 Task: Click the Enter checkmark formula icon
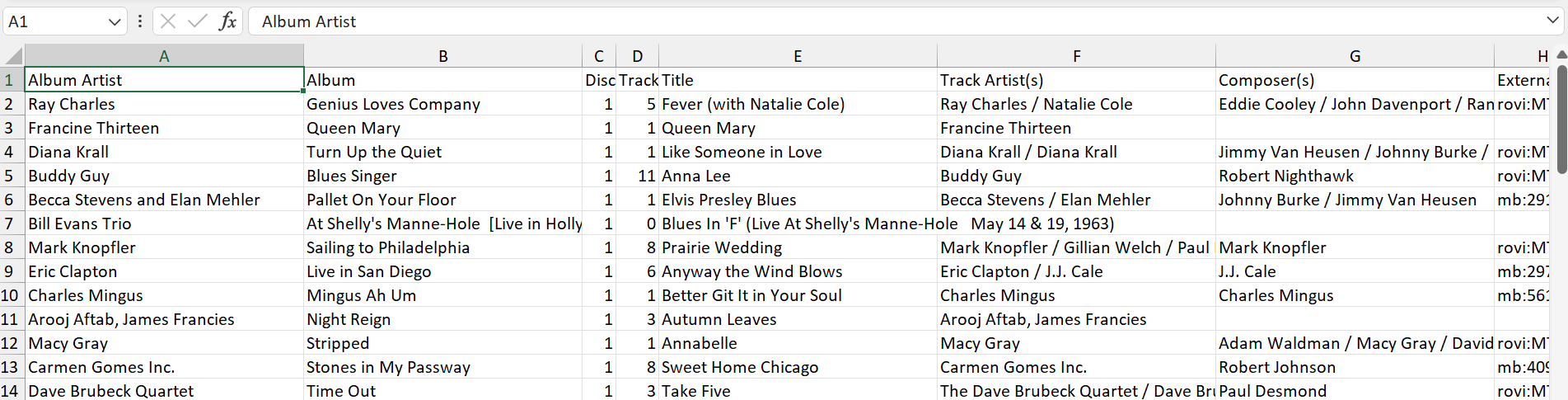[x=198, y=21]
